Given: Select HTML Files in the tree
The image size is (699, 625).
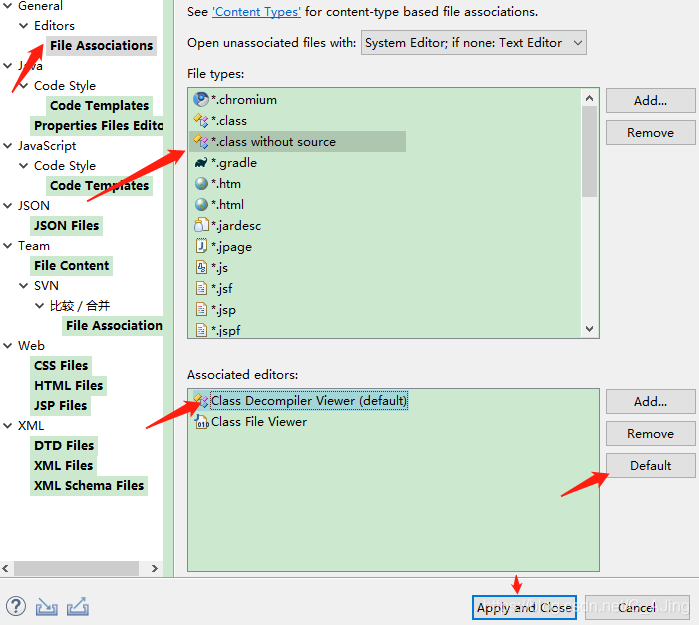Looking at the screenshot, I should tap(68, 385).
